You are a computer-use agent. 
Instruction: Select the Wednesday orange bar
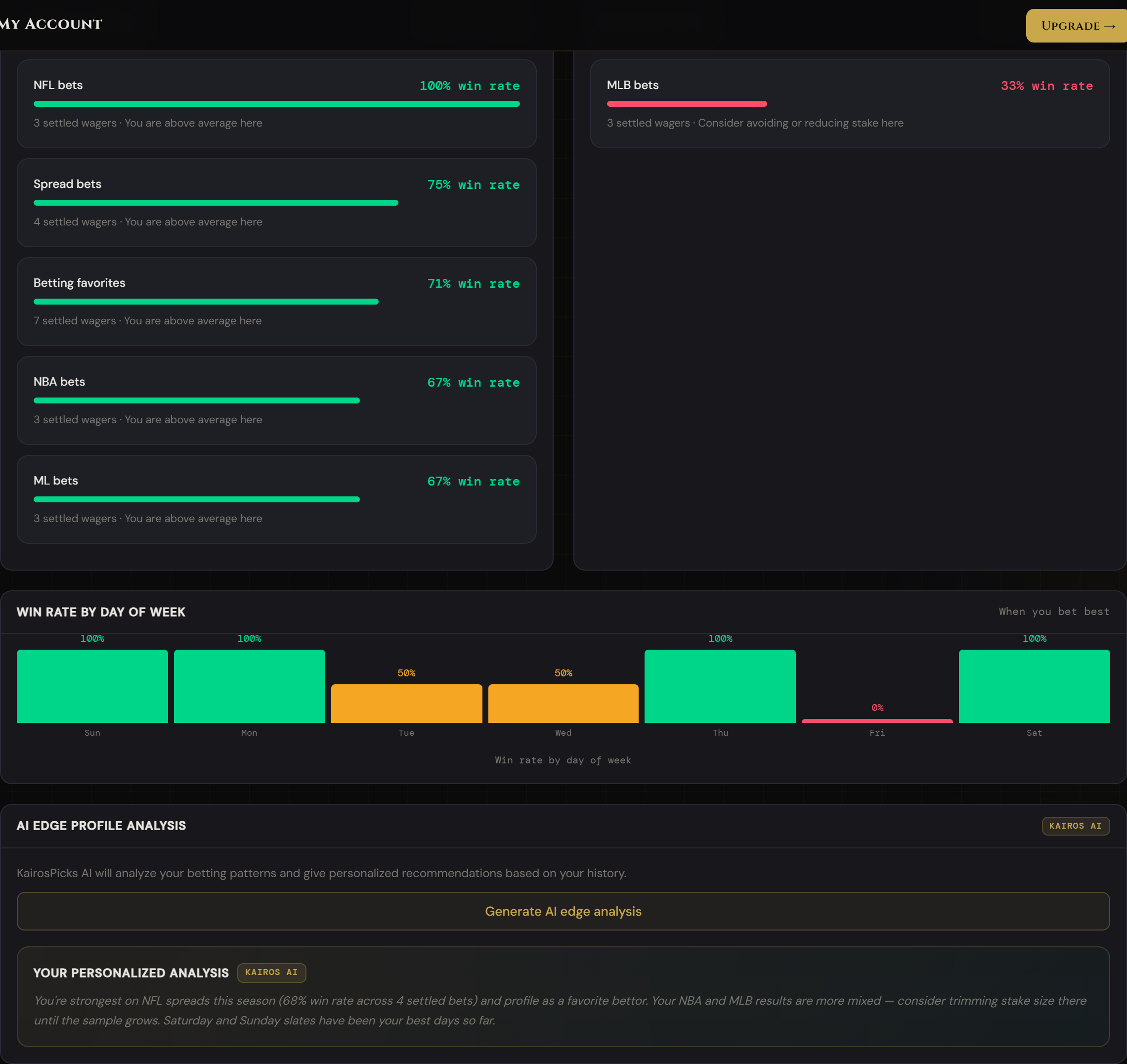tap(563, 703)
